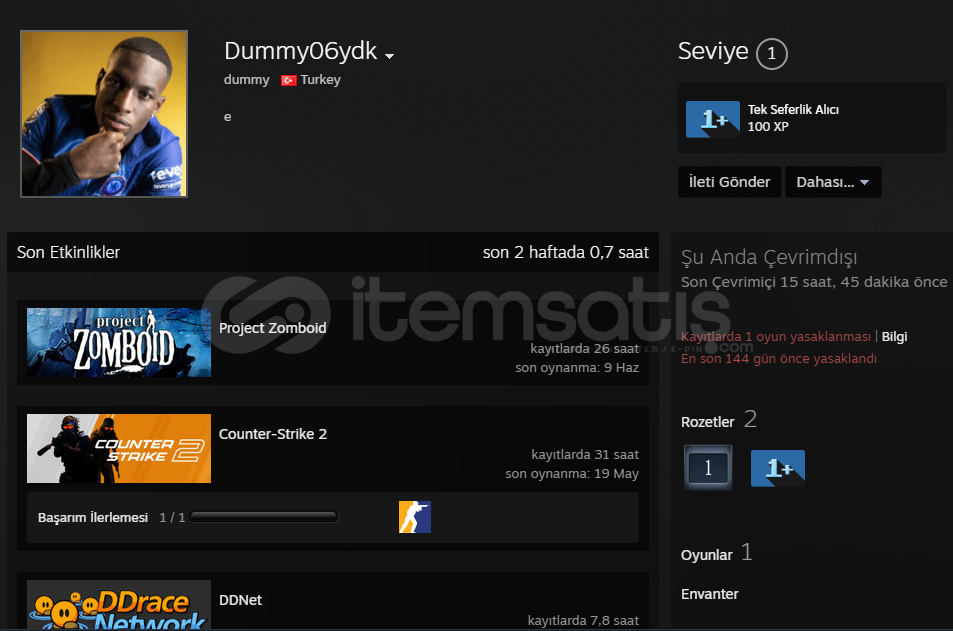Viewport: 953px width, 631px height.
Task: Click the level 1 badge under Rozetler
Action: click(x=708, y=467)
